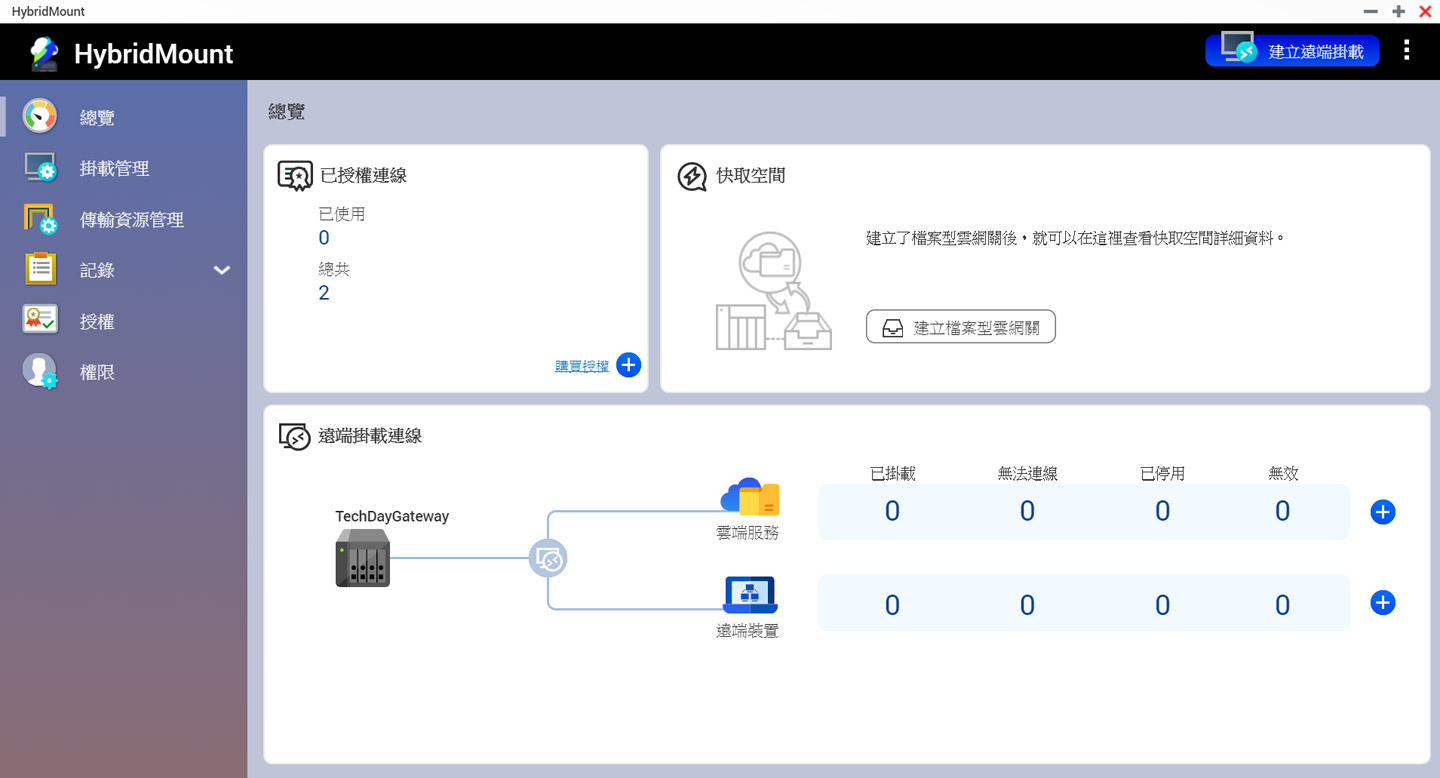
Task: Add a remote device mount with plus icon
Action: [x=1382, y=603]
